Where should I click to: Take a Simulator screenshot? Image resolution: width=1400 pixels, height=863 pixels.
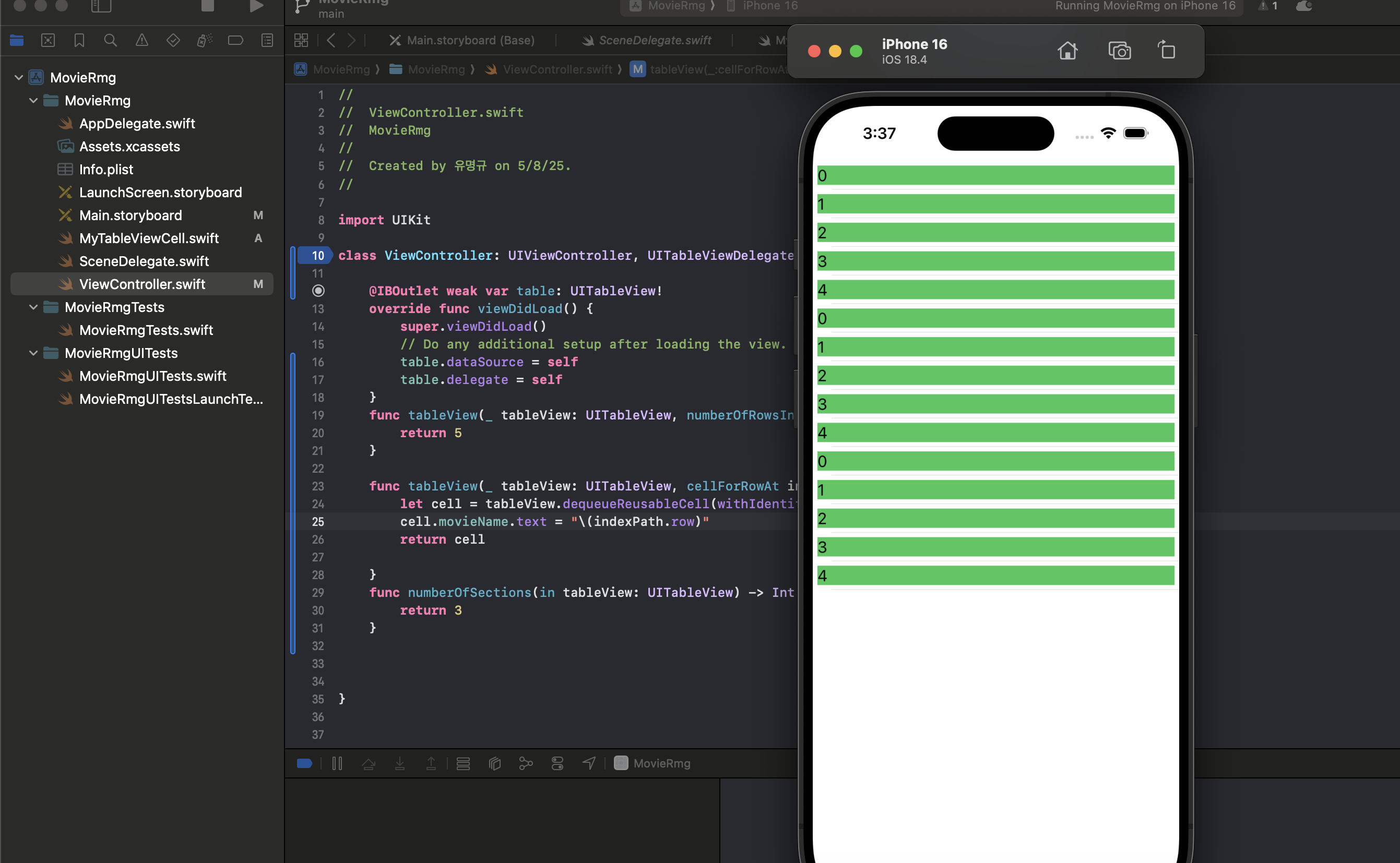(x=1119, y=51)
